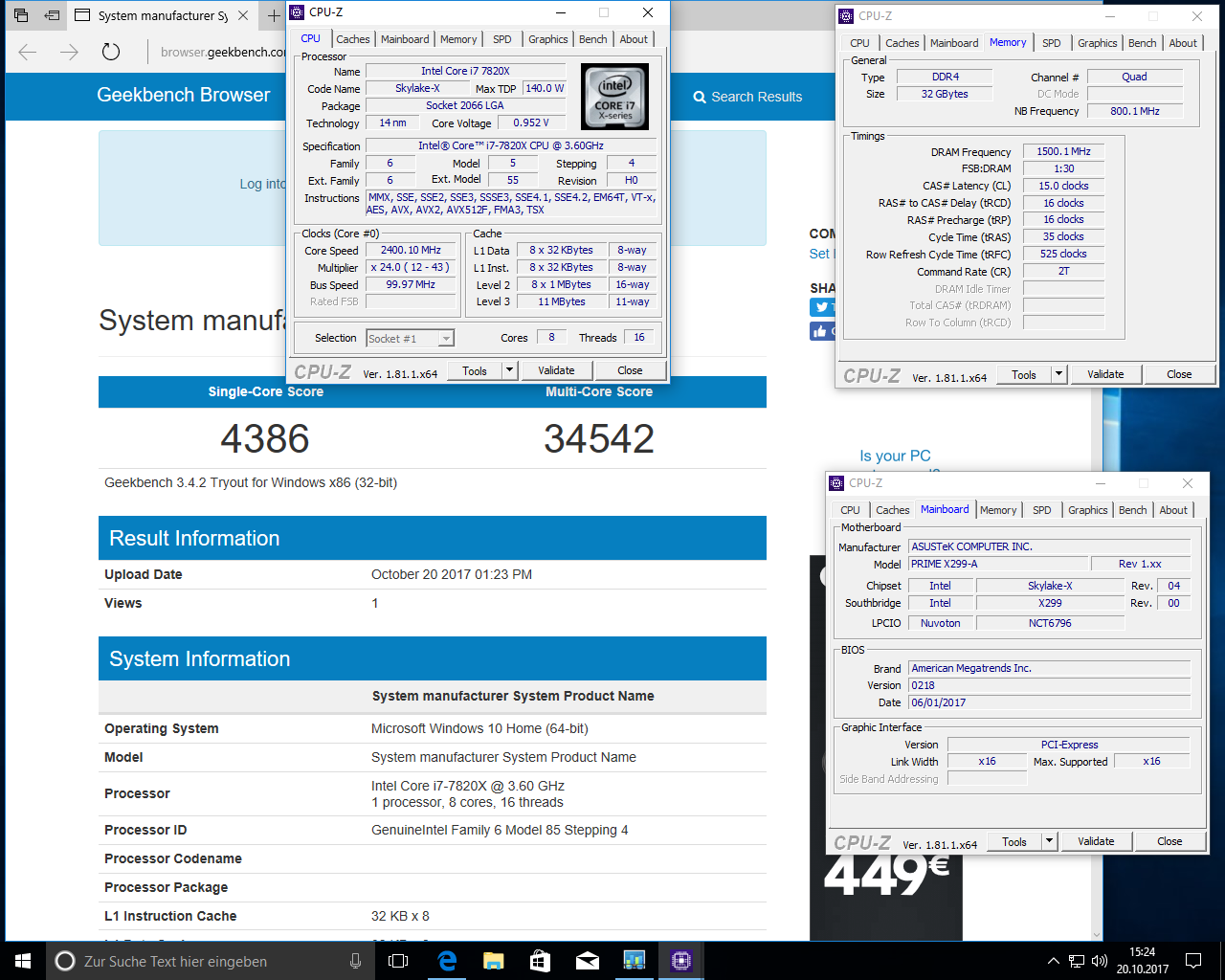The height and width of the screenshot is (980, 1225).
Task: Open Tools dropdown arrow in CPU window
Action: tap(509, 370)
